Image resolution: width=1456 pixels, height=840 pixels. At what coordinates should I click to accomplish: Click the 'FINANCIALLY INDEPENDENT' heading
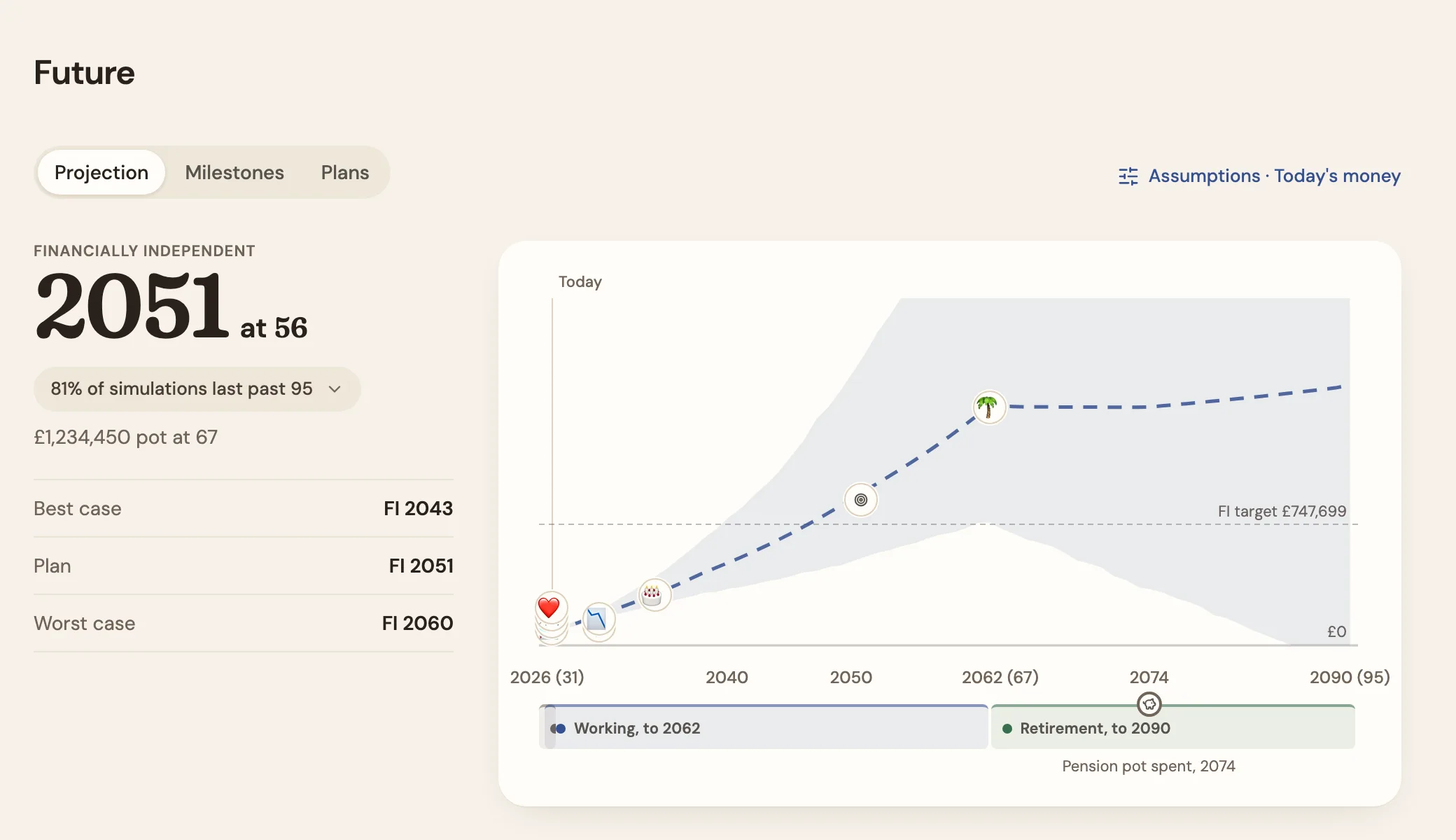pos(144,251)
